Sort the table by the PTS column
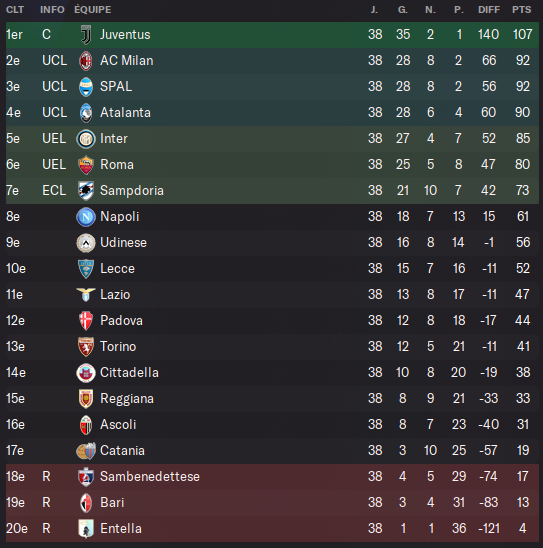 click(522, 10)
